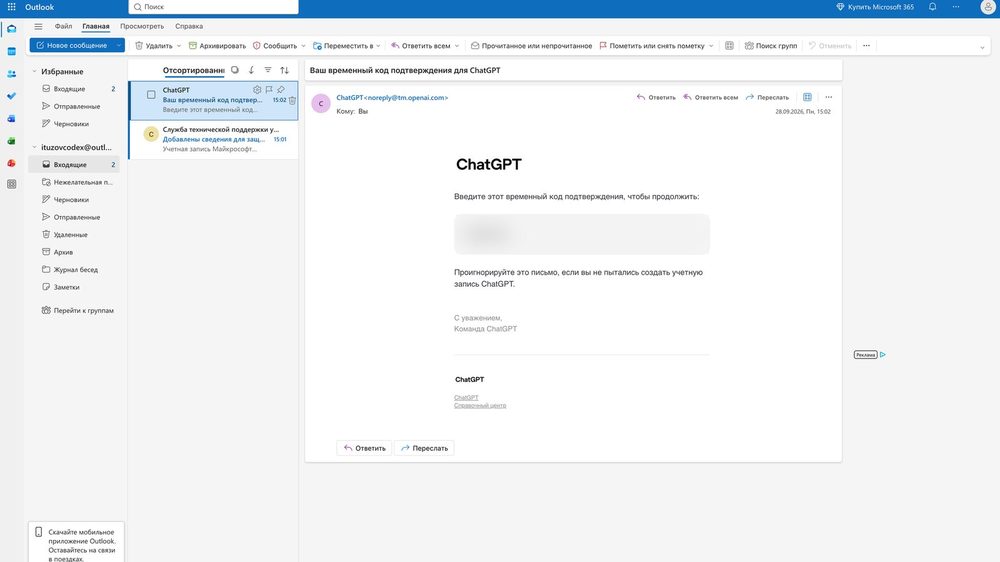The image size is (1000, 562).
Task: Open the People contacts module
Action: pos(11,73)
